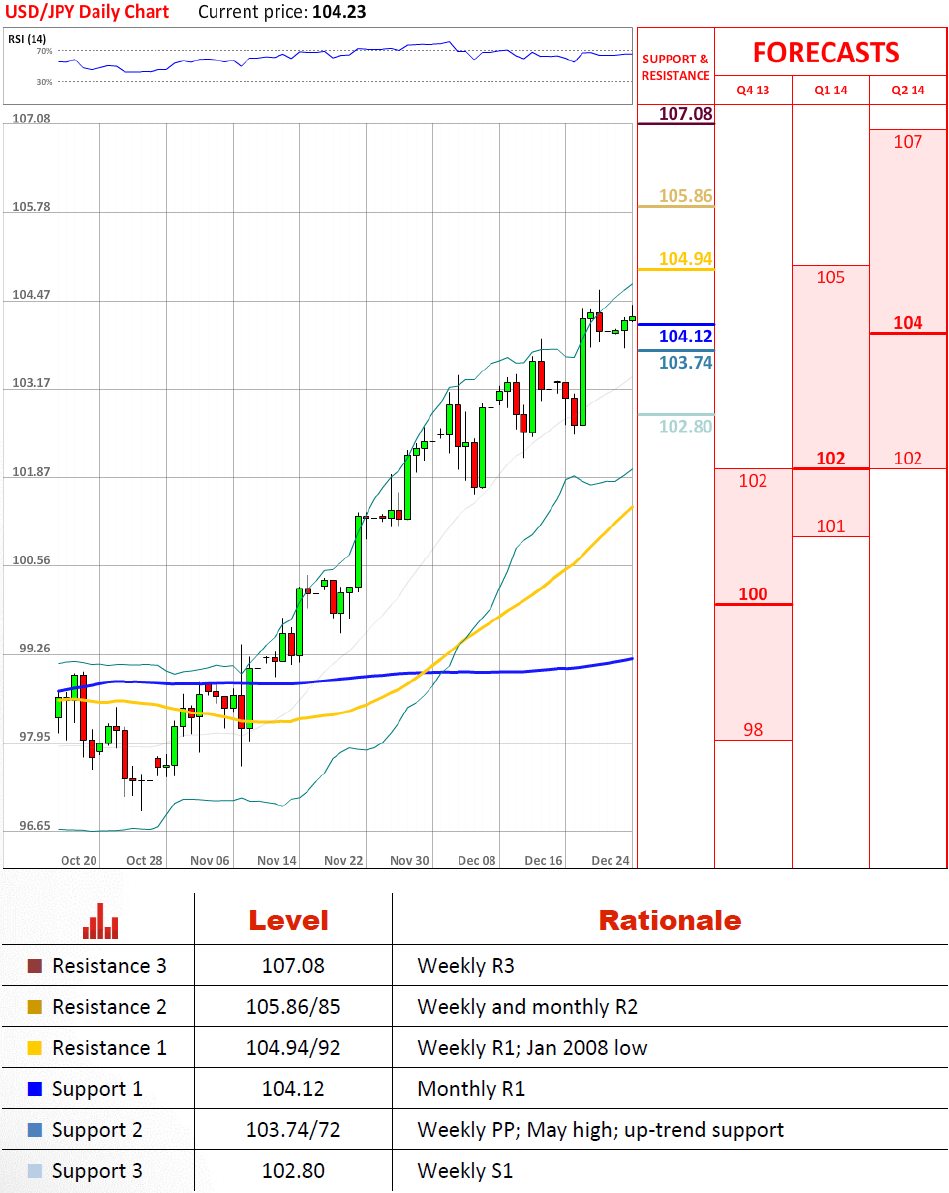Click the FORECASTS heading

tap(826, 52)
